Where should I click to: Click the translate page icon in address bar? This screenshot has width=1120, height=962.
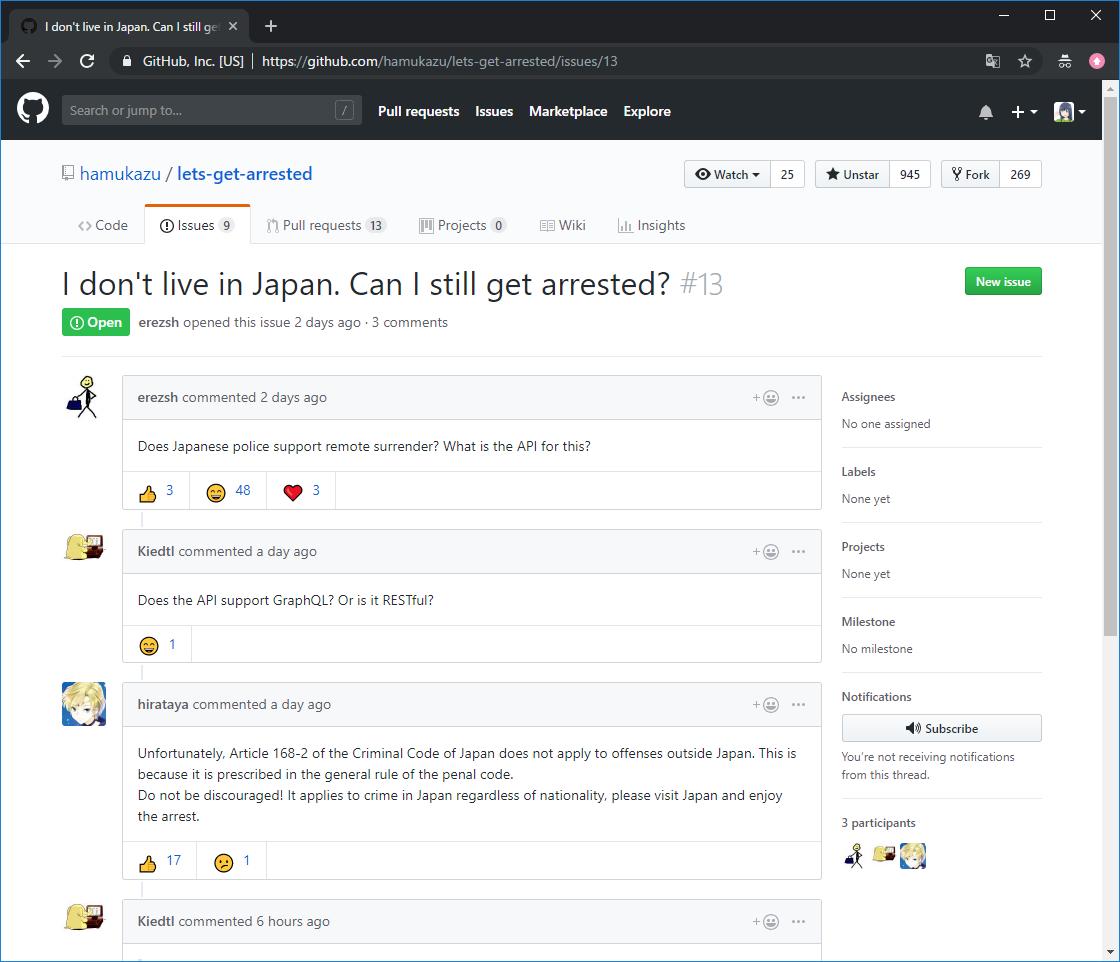992,61
